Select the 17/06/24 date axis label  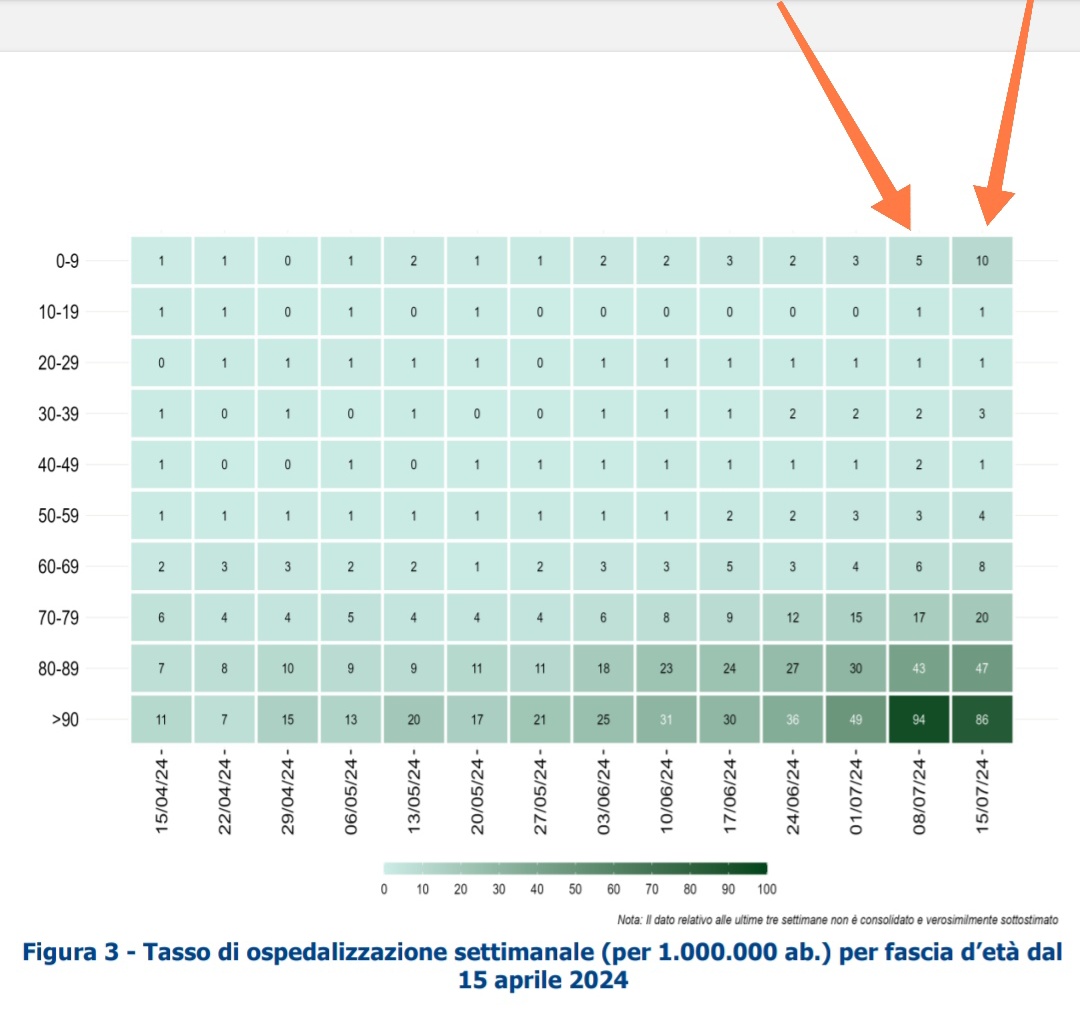pos(730,797)
